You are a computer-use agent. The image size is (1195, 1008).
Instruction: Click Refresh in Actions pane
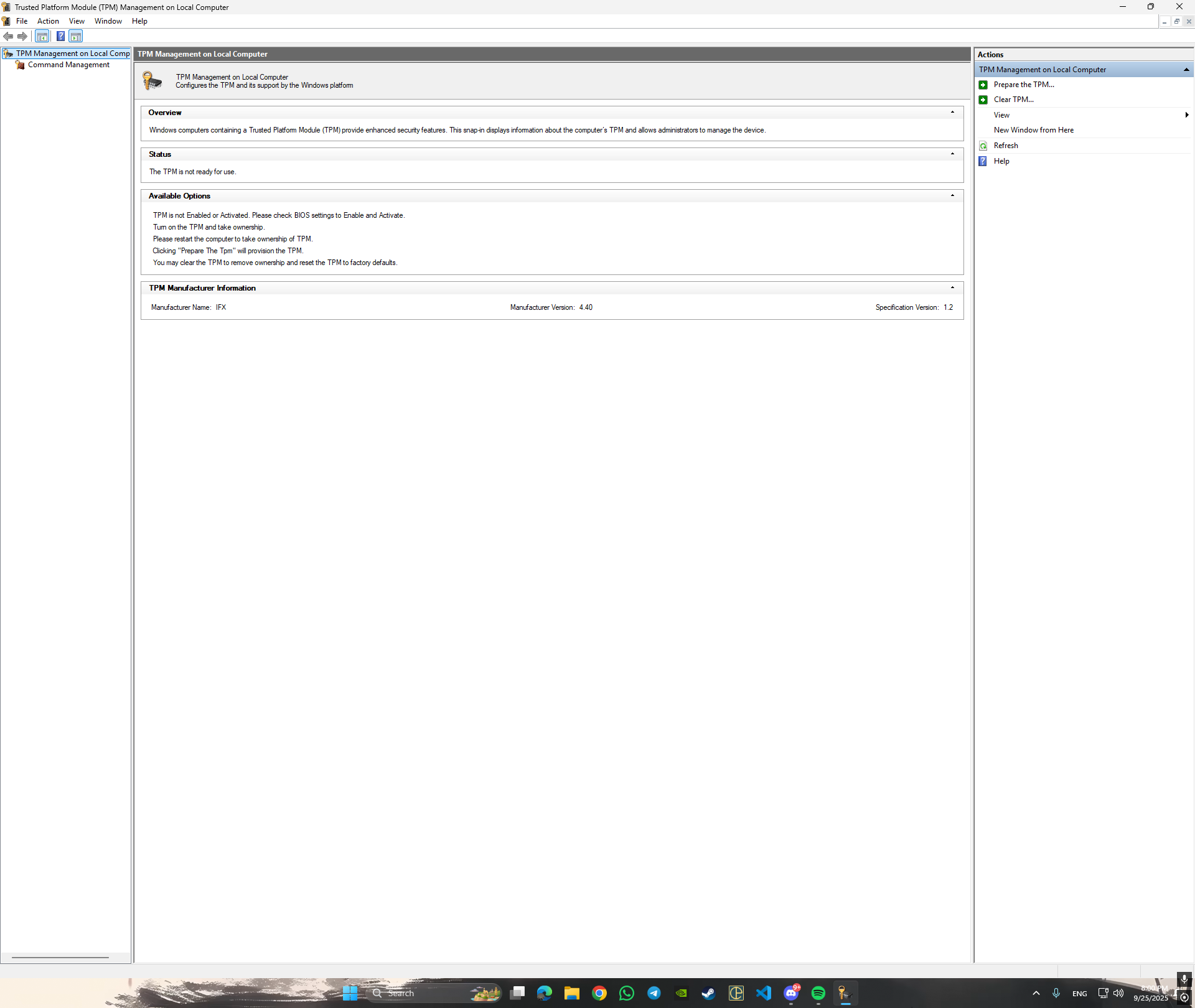(x=1006, y=146)
